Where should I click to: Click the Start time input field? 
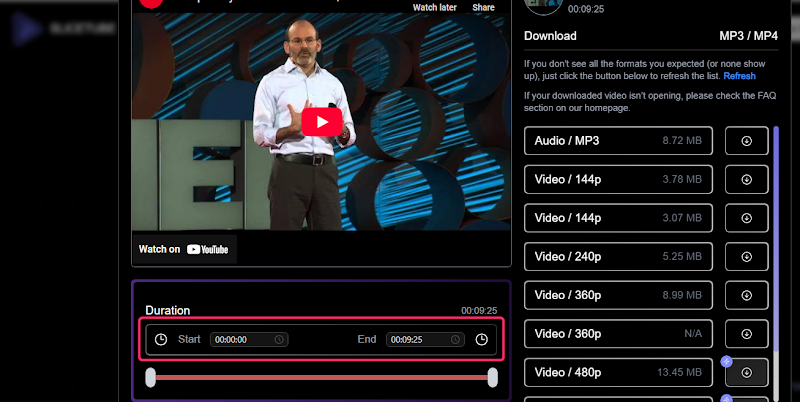pyautogui.click(x=249, y=339)
